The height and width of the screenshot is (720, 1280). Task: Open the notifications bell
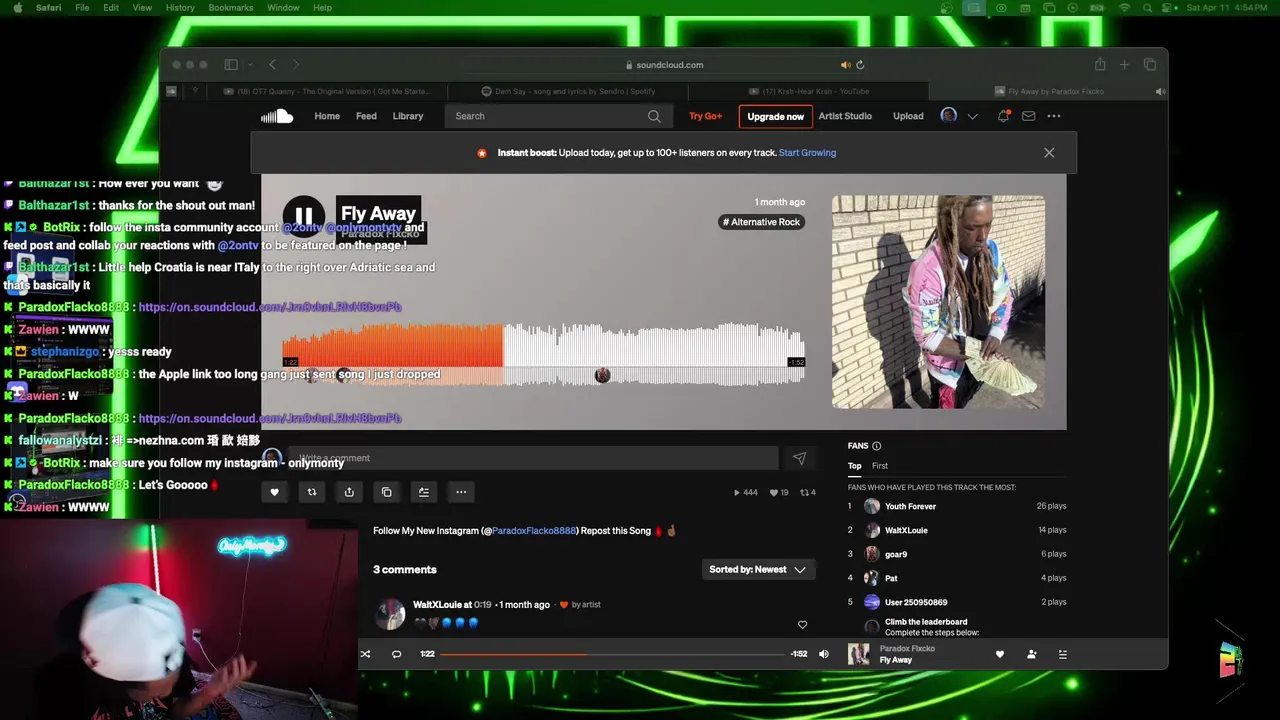(x=1003, y=116)
